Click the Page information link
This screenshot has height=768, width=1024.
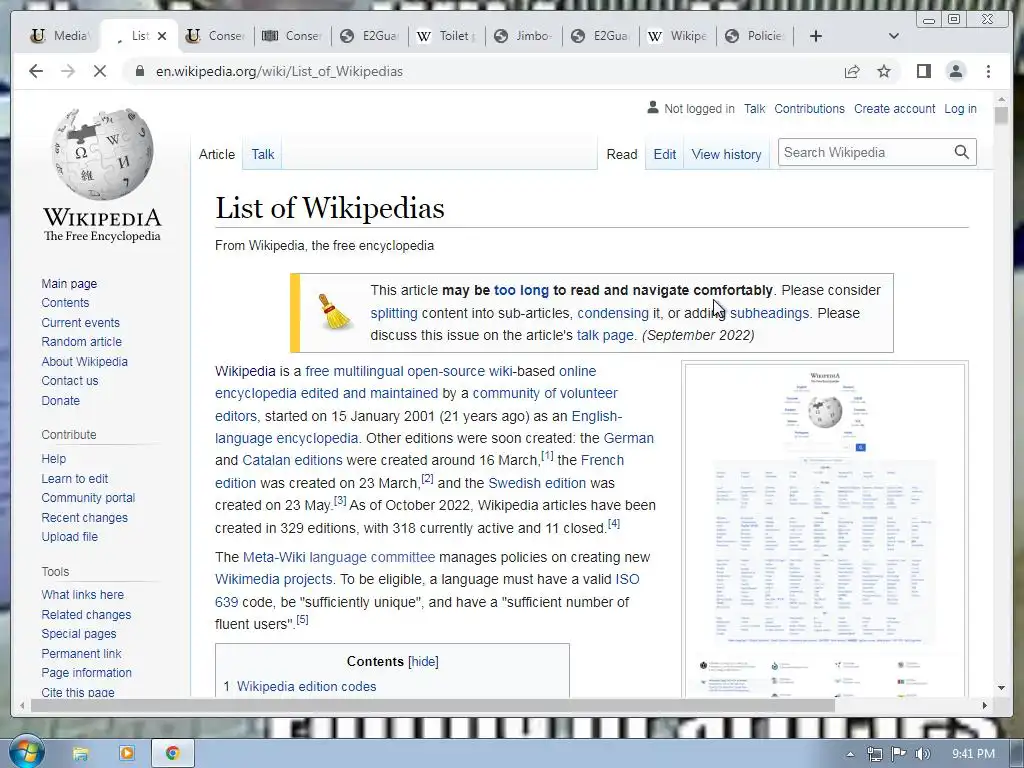click(x=87, y=672)
